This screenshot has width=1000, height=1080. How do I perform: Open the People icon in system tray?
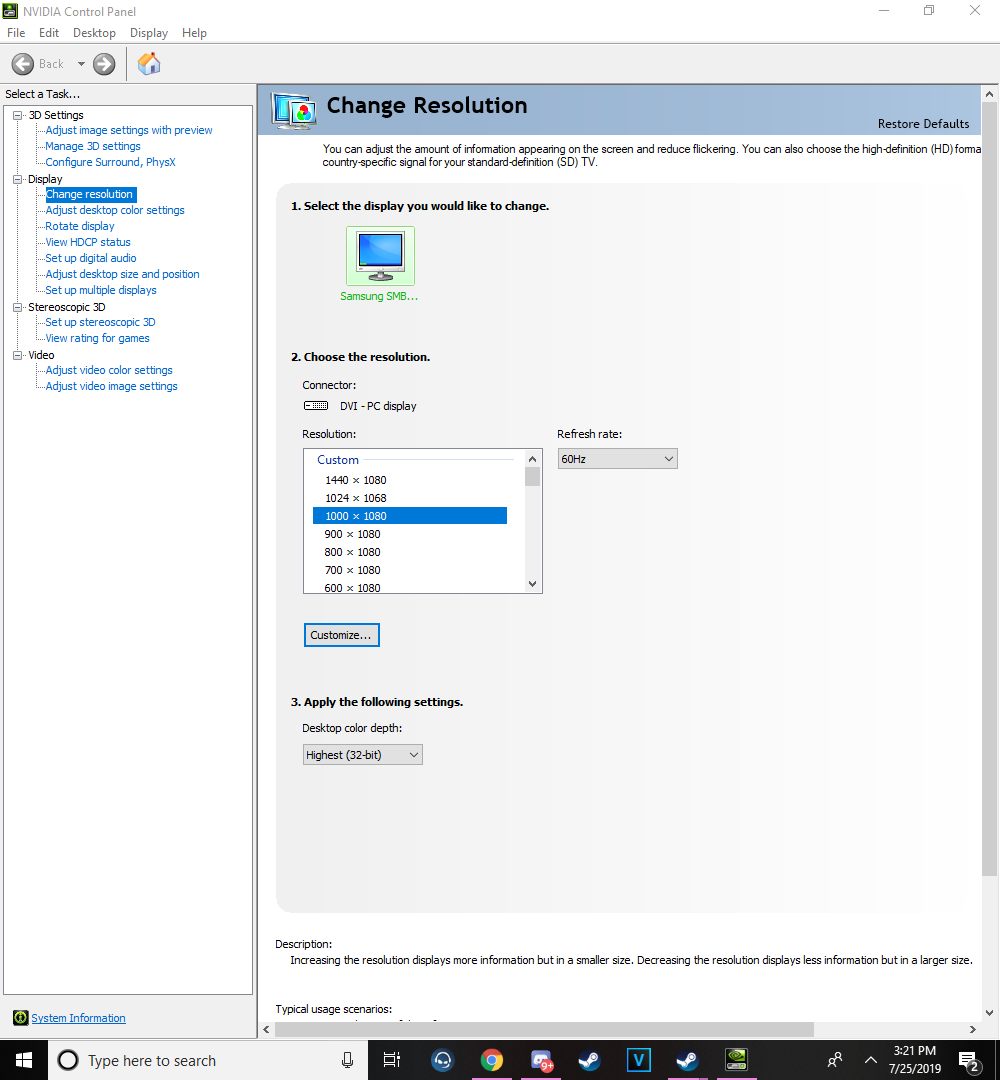point(835,1059)
